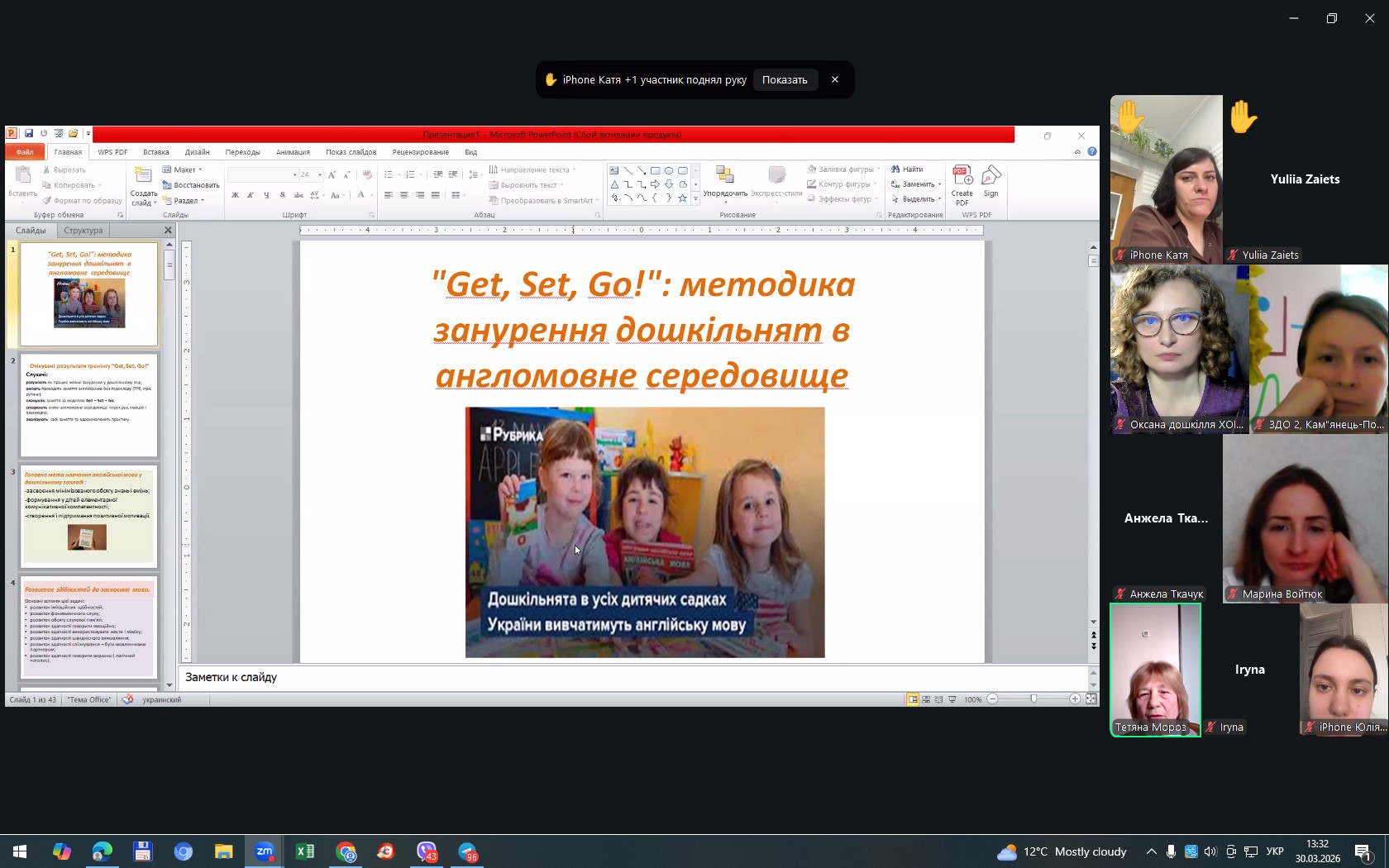Screen dimensions: 1389x868
Task: Switch to the Структура pane tab
Action: 84,231
